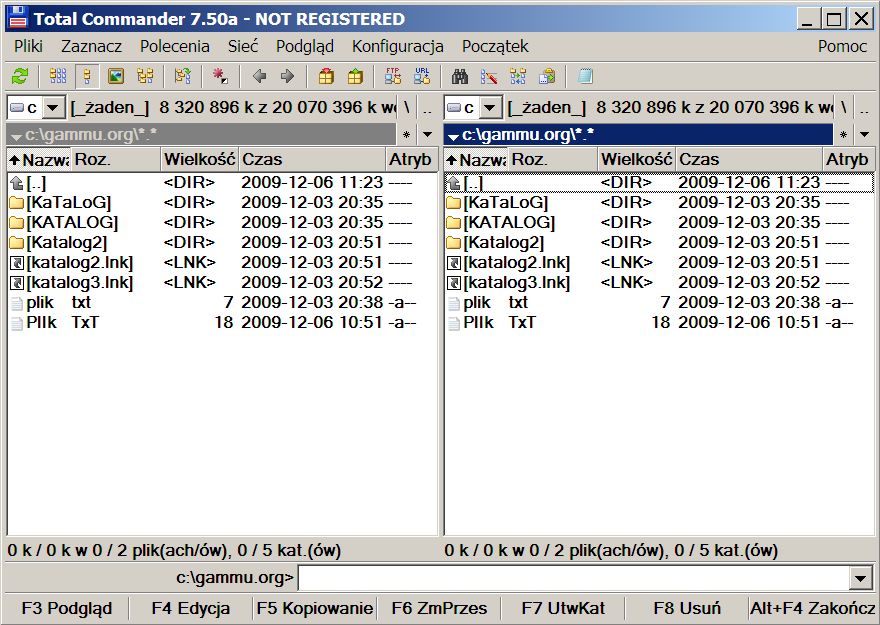Click the Pack files box icon

326,76
